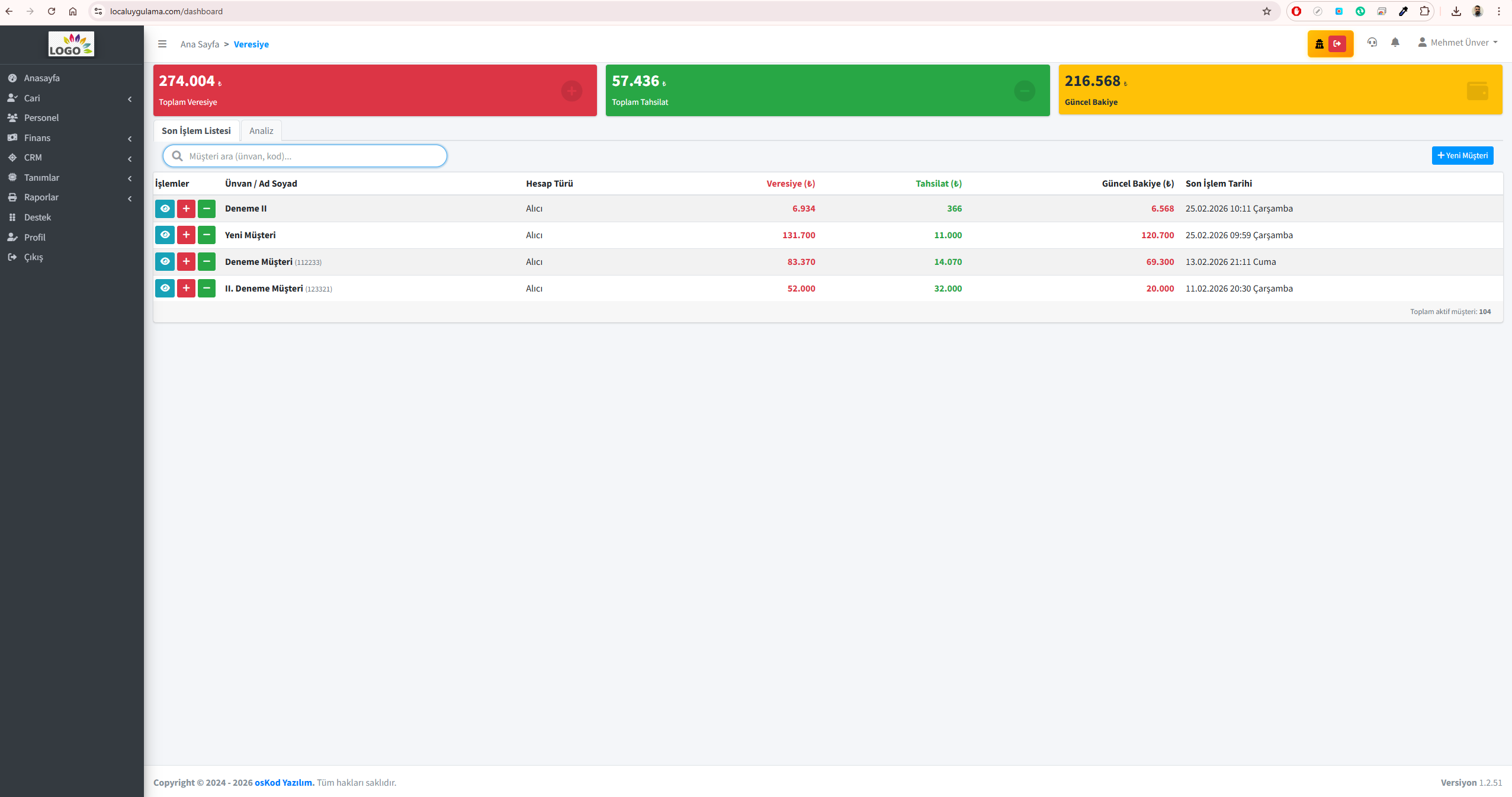Select the Son İşlem Listesi tab

[196, 131]
